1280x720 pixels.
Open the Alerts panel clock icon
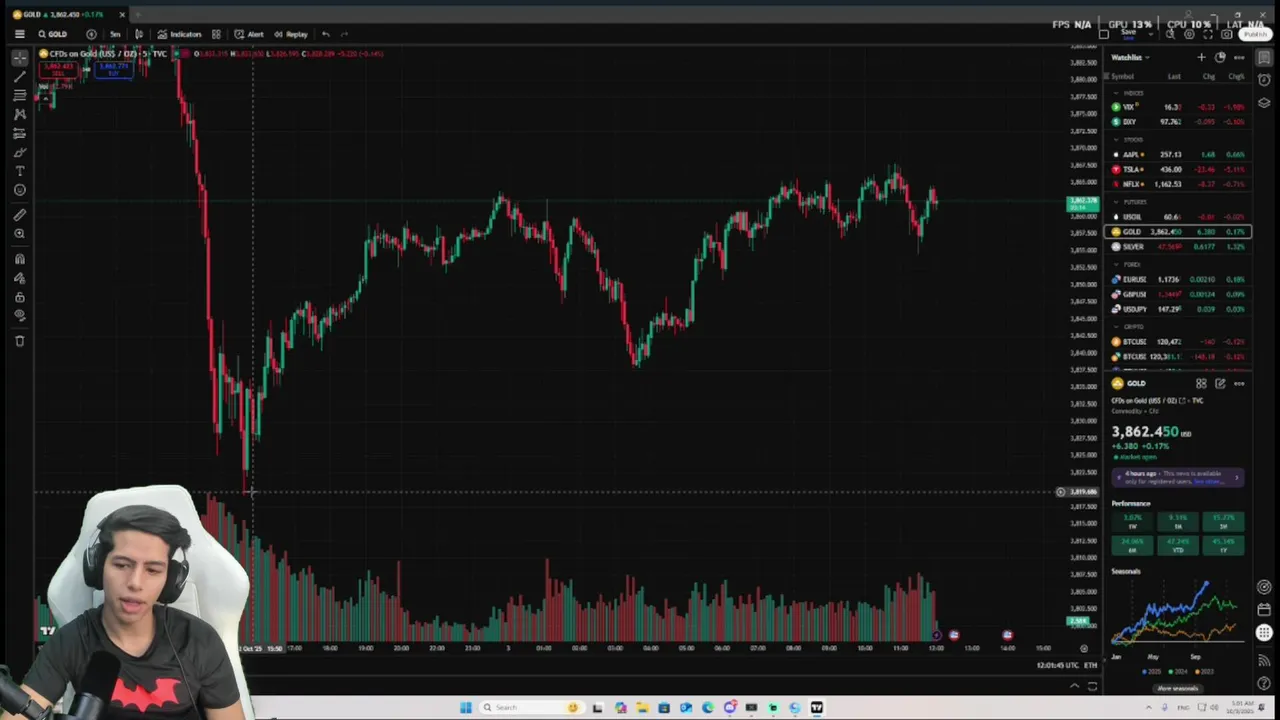coord(1264,80)
